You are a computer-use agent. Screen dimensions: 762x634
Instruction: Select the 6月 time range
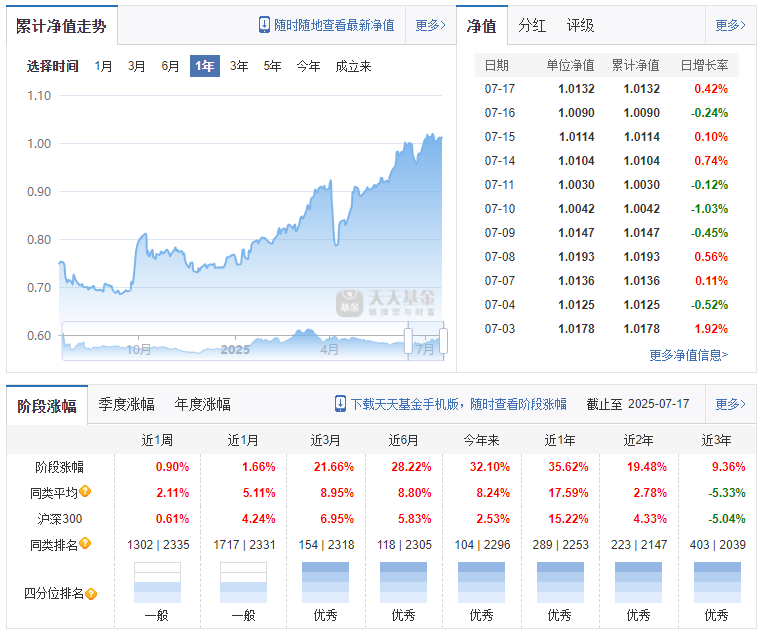coord(170,66)
